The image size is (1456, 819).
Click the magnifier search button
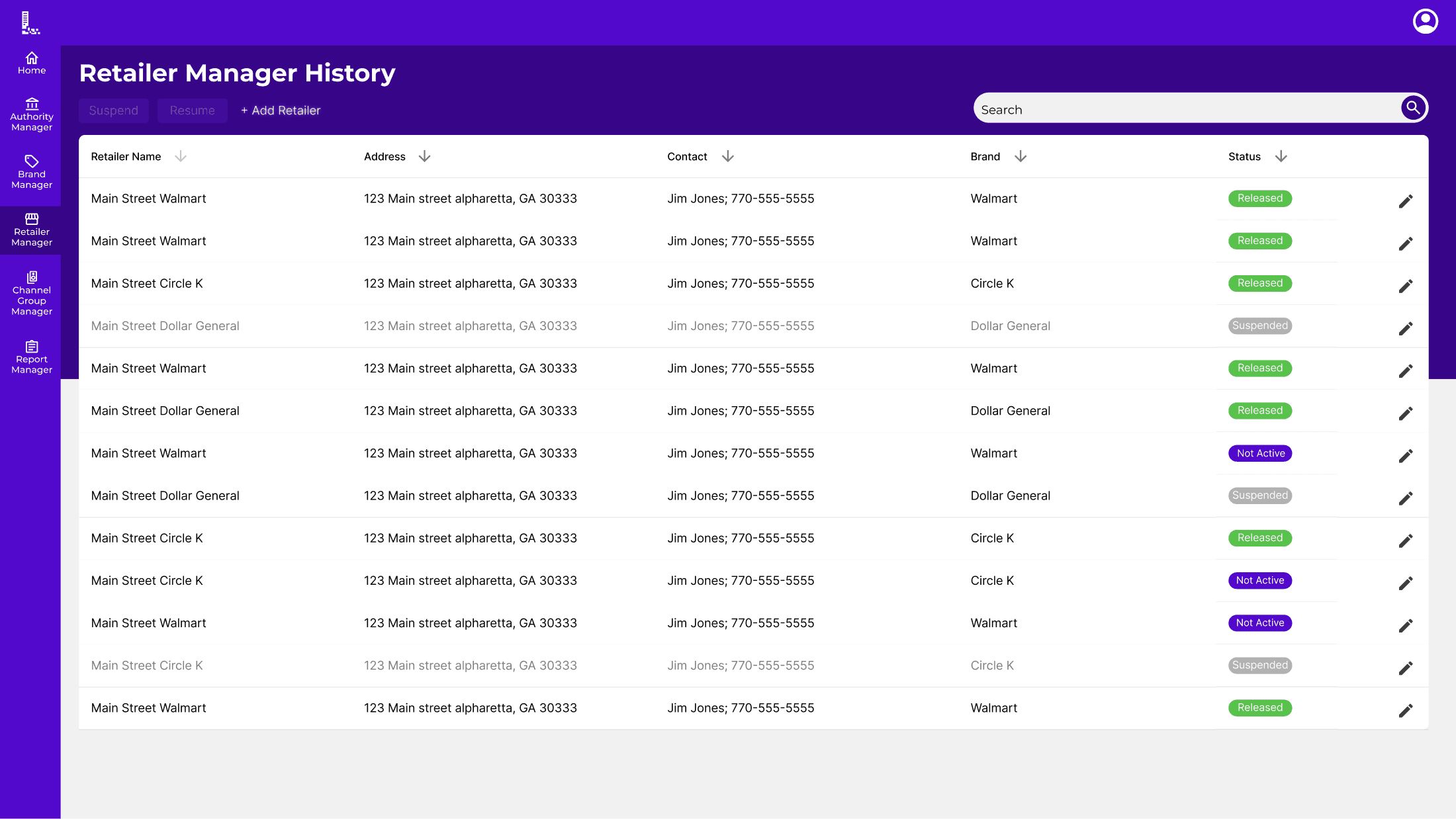pos(1412,108)
